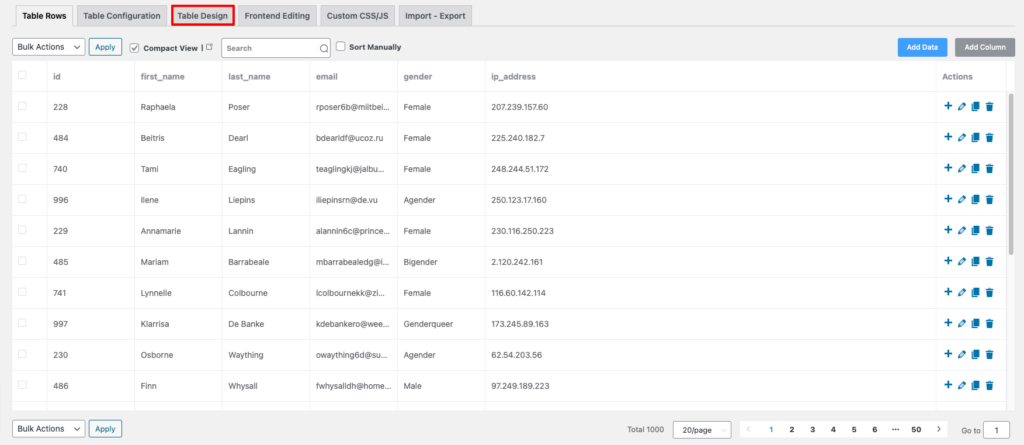This screenshot has width=1024, height=445.
Task: Click the previous page arrow
Action: pos(748,429)
